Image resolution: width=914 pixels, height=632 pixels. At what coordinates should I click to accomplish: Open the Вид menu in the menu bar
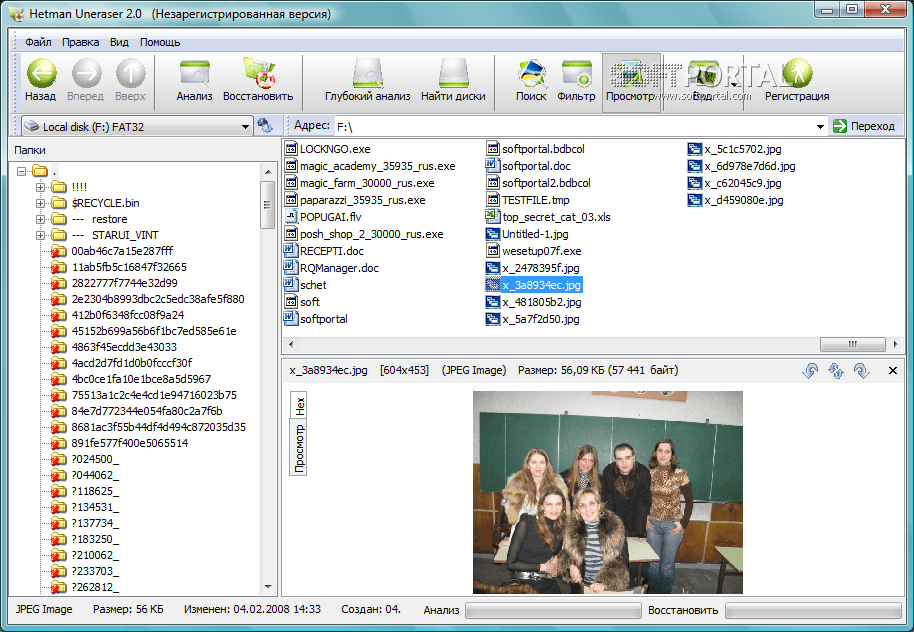119,42
